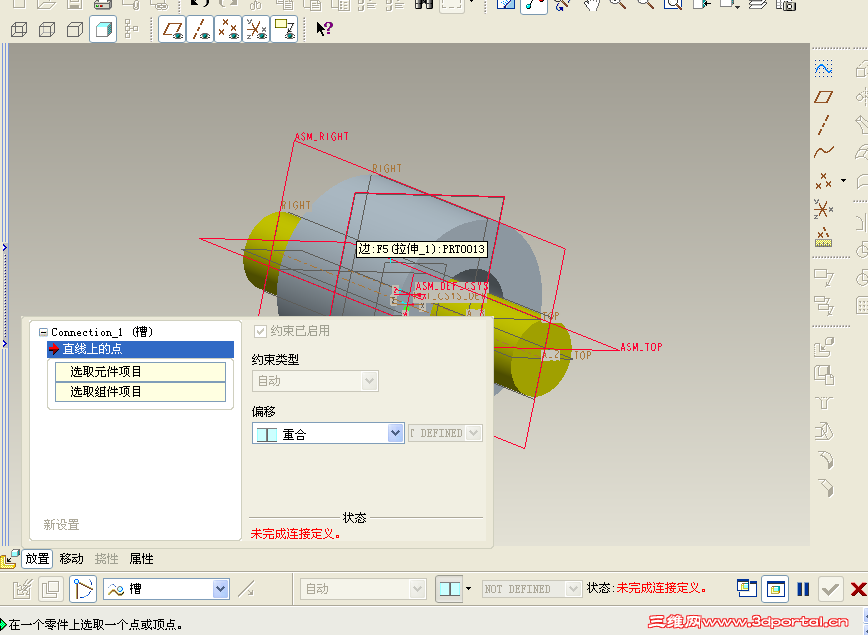Select the Sketch tool in right toolbar
Screen dimensions: 868x635
click(x=824, y=69)
